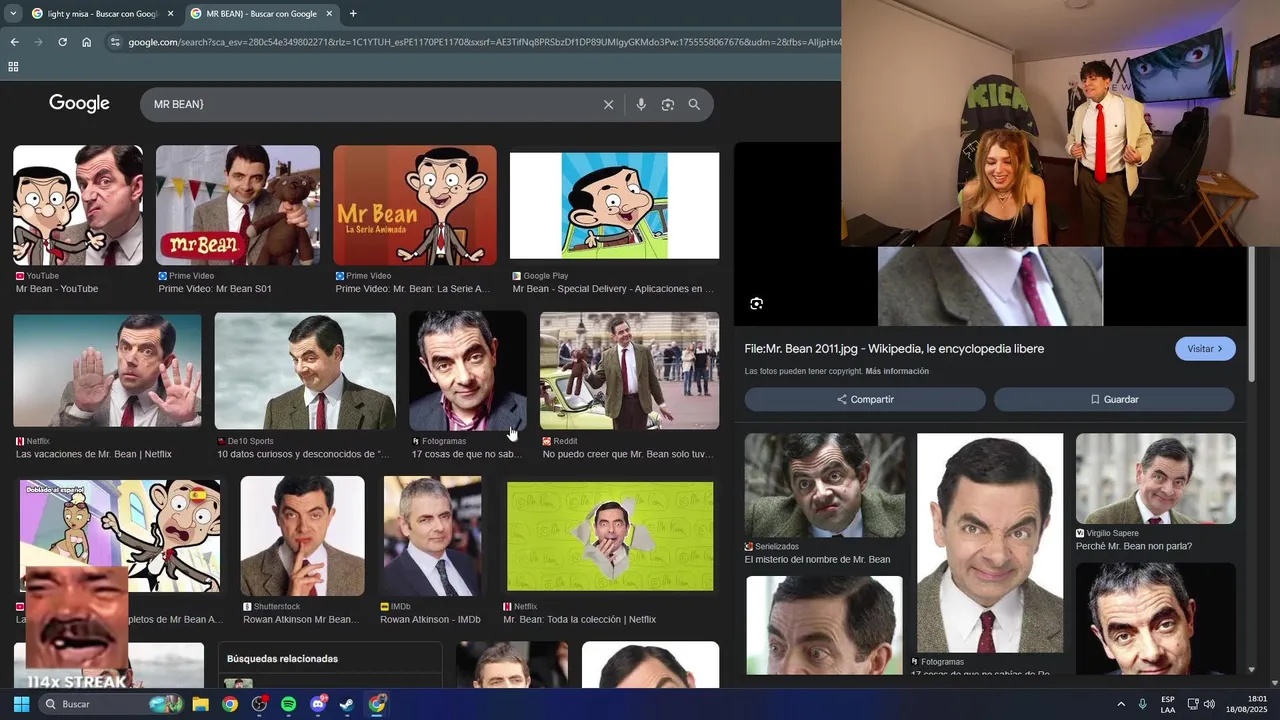Click side panel scrollbar down arrow

(1252, 670)
